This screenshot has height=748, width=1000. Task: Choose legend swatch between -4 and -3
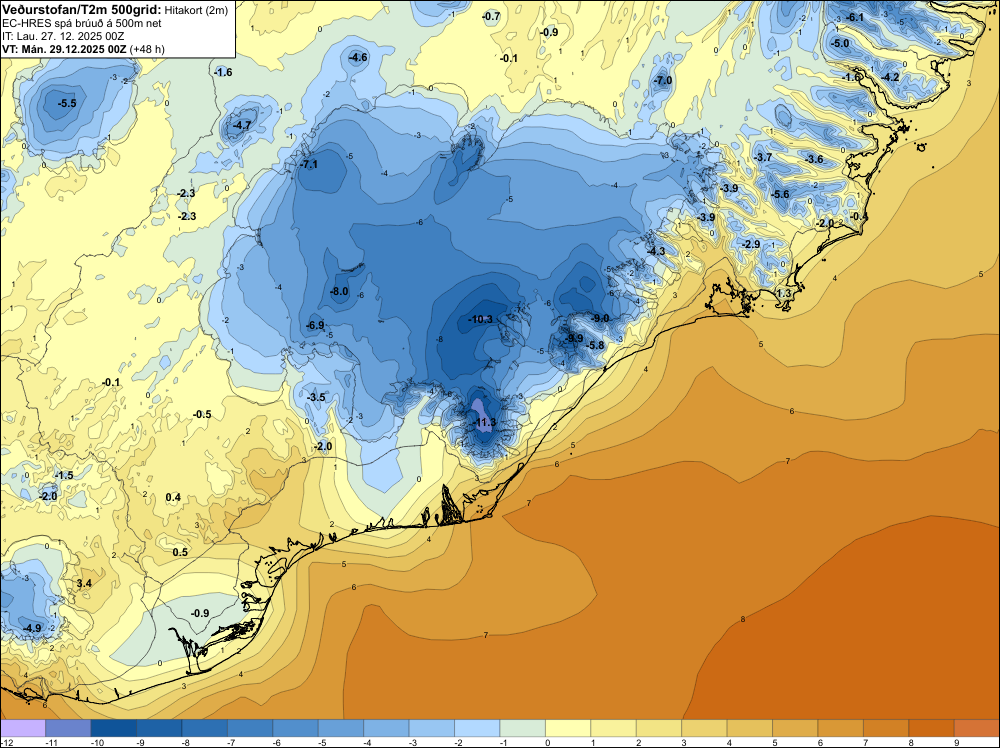point(386,728)
